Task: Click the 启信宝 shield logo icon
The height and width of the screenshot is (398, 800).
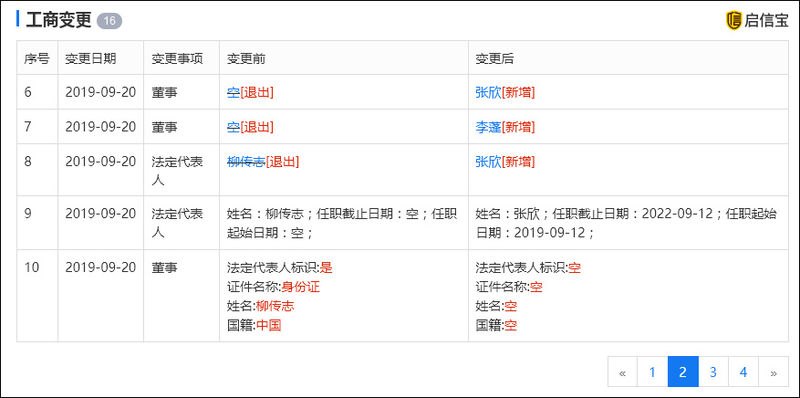Action: (x=734, y=20)
